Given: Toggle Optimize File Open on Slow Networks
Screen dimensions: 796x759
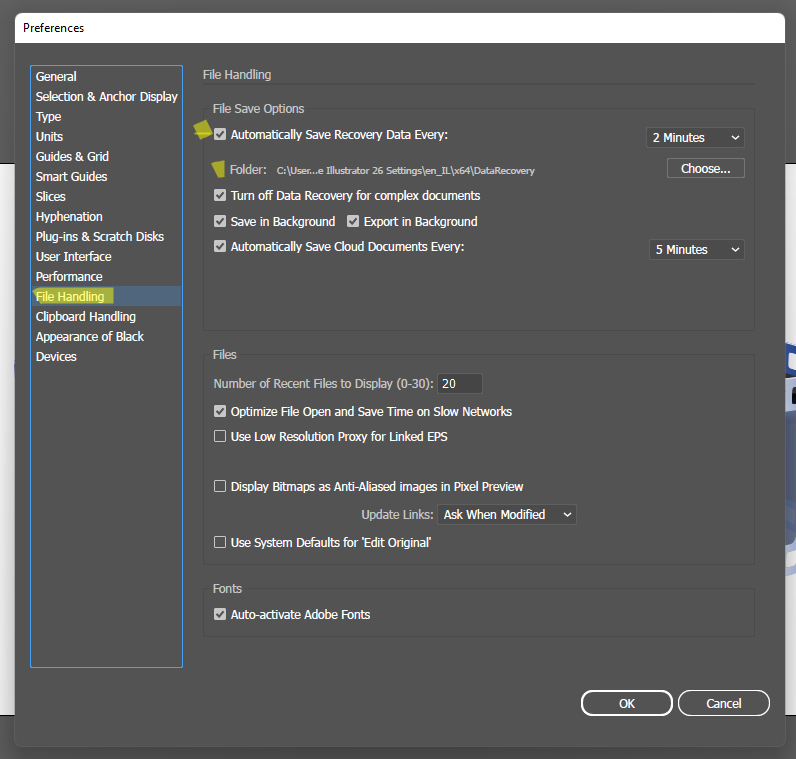Looking at the screenshot, I should click(x=220, y=411).
